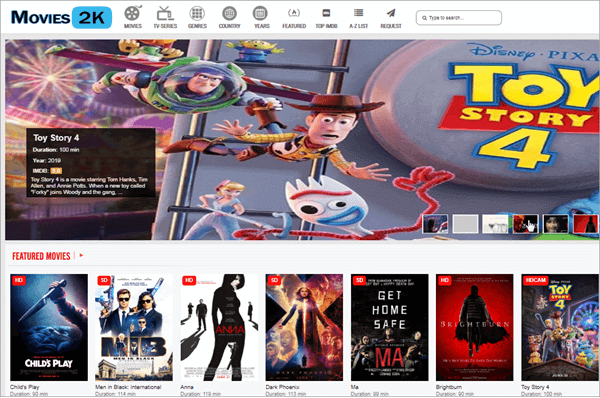Open the Child's Play poster

click(49, 327)
